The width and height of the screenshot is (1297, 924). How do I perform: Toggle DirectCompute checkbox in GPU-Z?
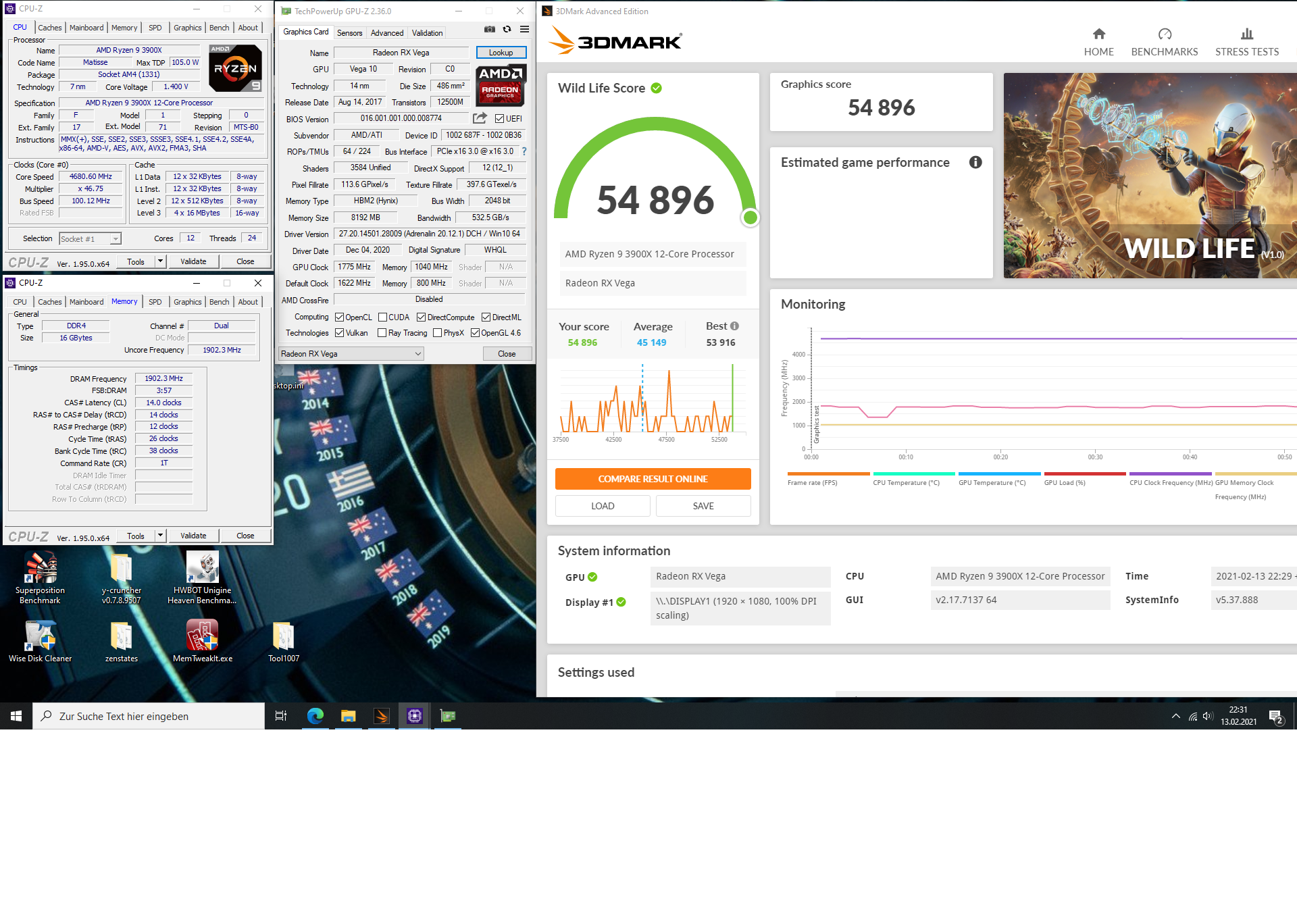point(421,317)
